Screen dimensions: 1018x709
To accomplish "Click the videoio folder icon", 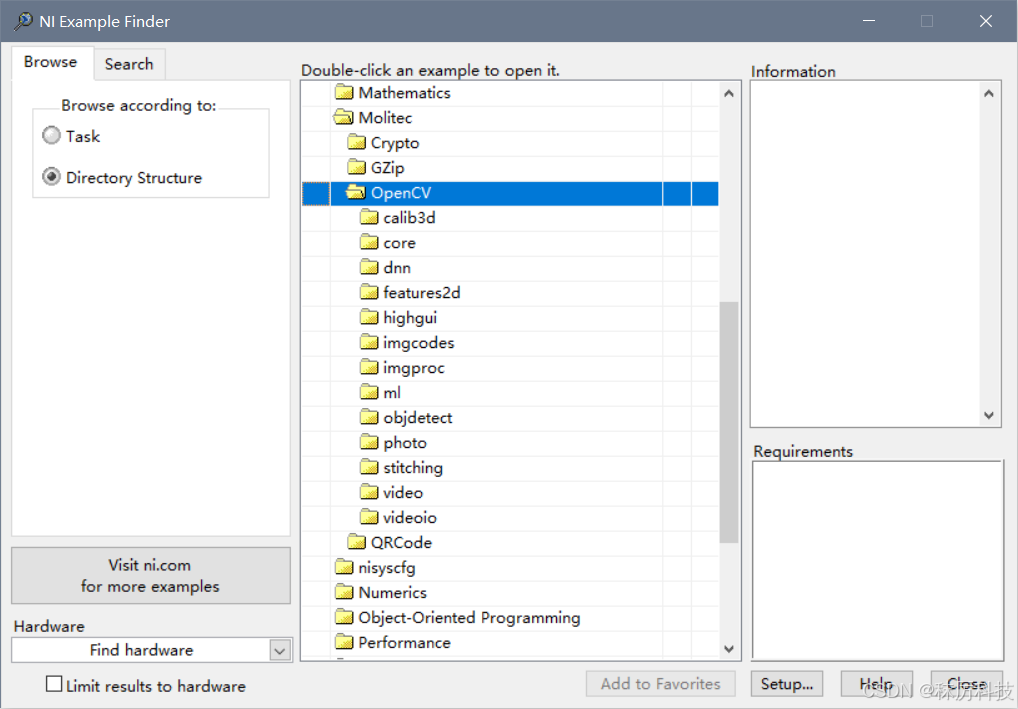I will [369, 517].
